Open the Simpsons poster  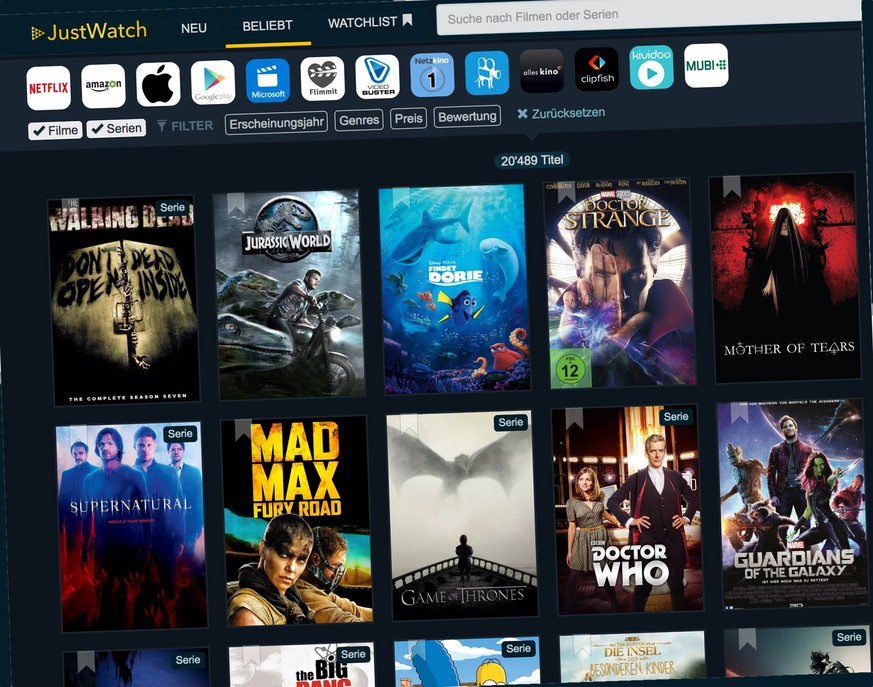click(x=468, y=662)
